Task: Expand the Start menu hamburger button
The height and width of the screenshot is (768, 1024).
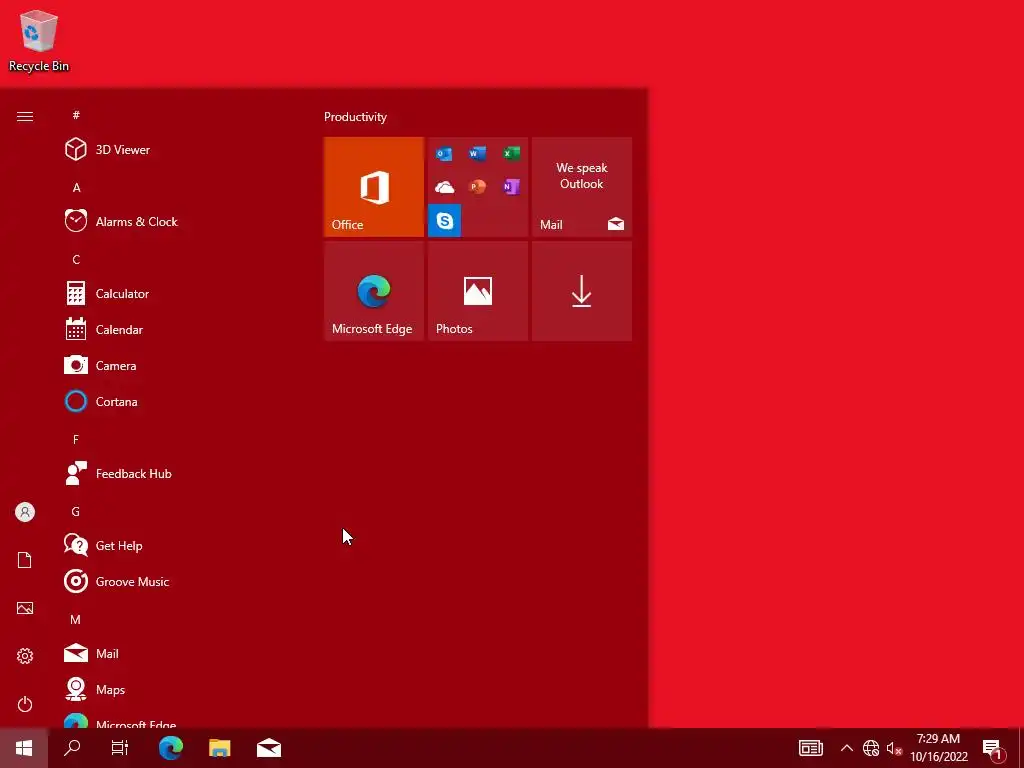Action: [25, 116]
